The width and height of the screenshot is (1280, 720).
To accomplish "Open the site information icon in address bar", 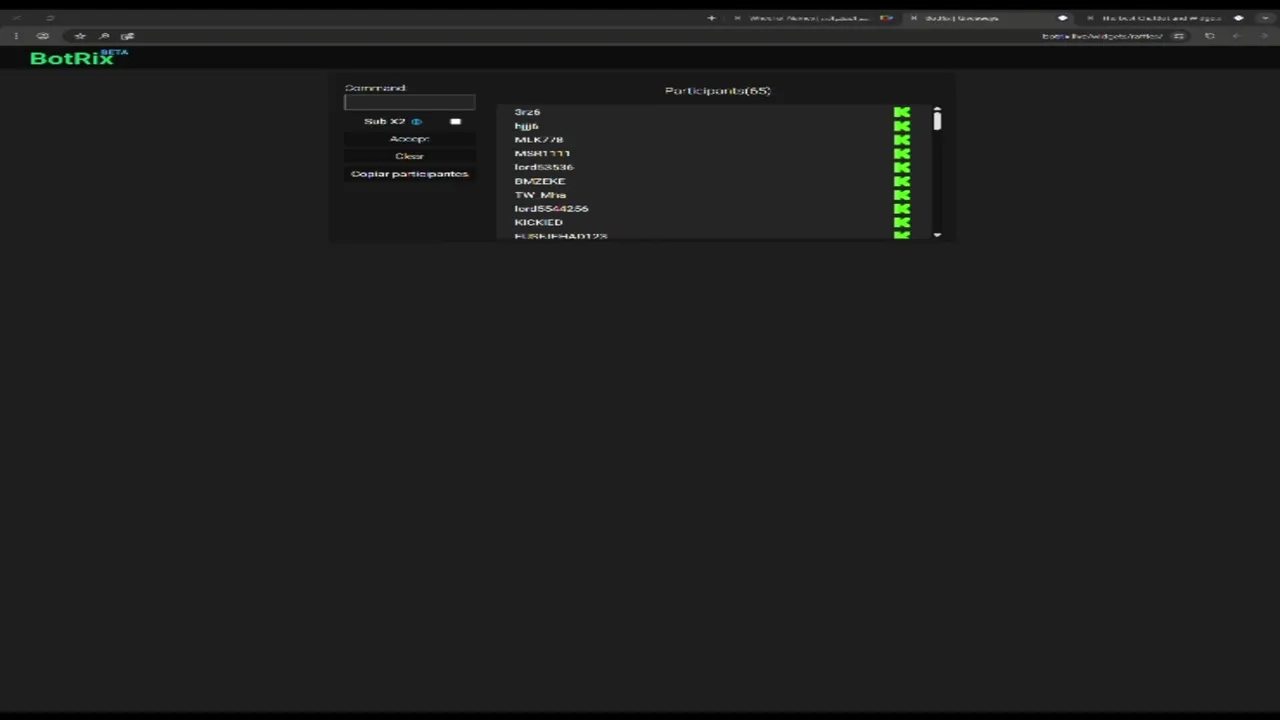I will click(x=1179, y=36).
